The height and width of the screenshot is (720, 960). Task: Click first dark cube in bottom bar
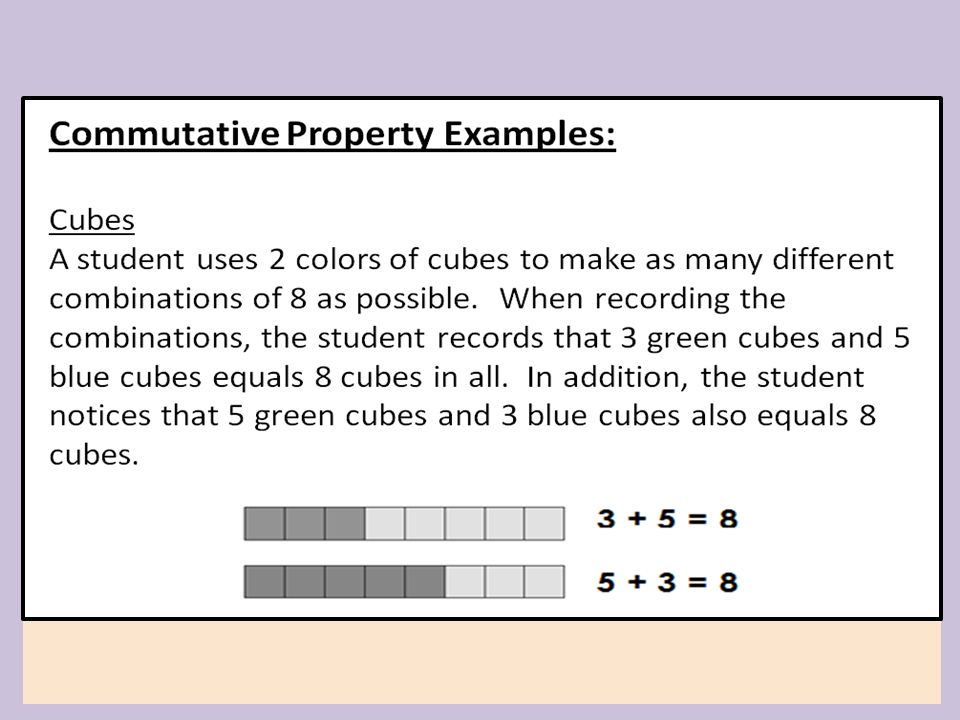pyautogui.click(x=264, y=582)
